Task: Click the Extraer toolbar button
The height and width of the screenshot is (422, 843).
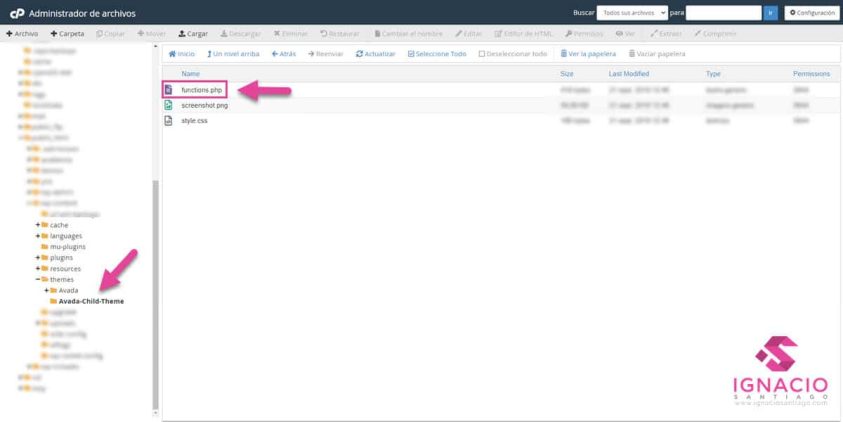Action: [666, 33]
